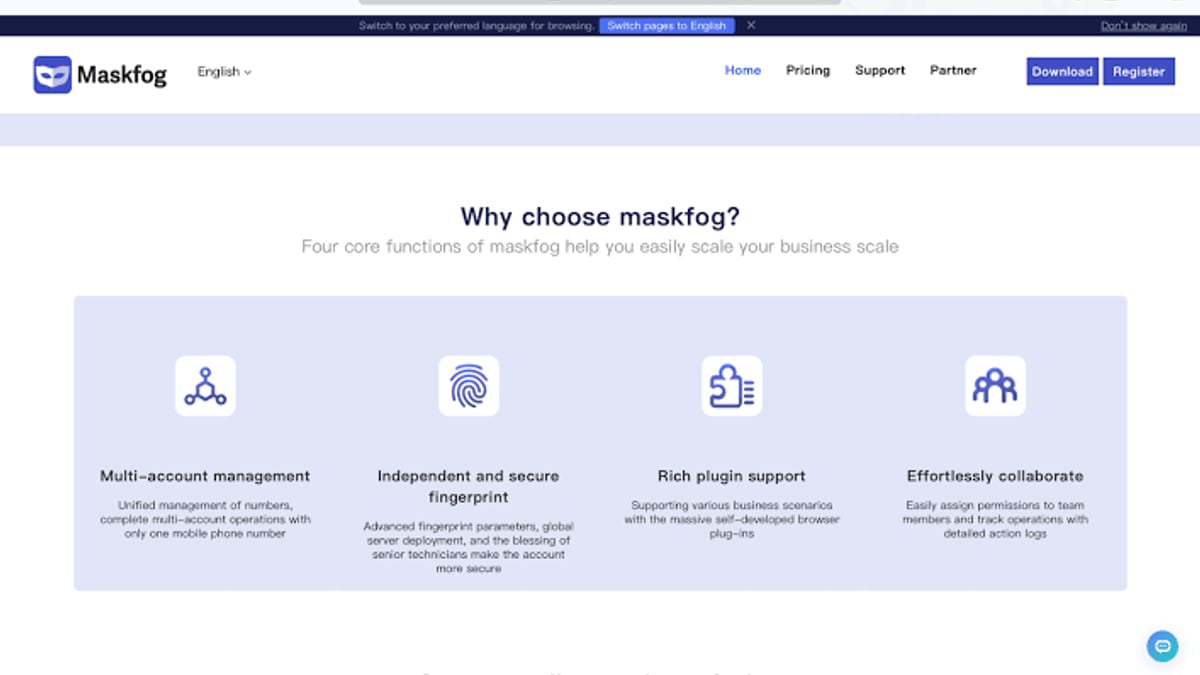Click Switch to your preferred language text
Screen dimensions: 1200x675
[476, 26]
